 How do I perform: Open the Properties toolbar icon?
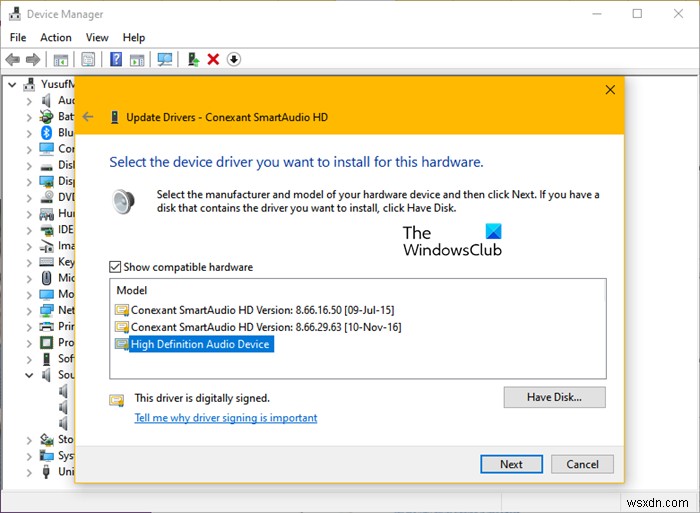click(x=88, y=60)
